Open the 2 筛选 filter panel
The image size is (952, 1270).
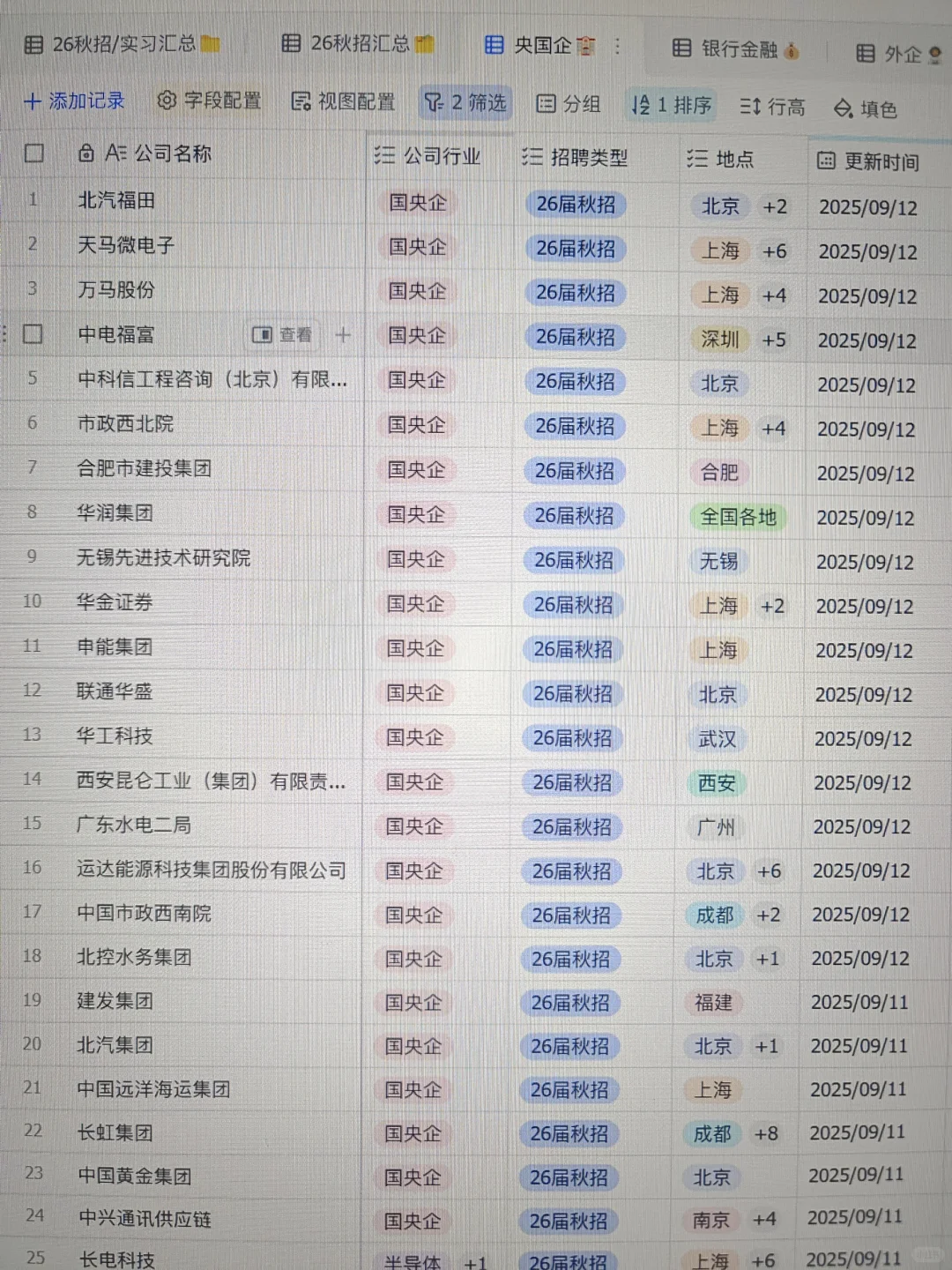click(465, 103)
